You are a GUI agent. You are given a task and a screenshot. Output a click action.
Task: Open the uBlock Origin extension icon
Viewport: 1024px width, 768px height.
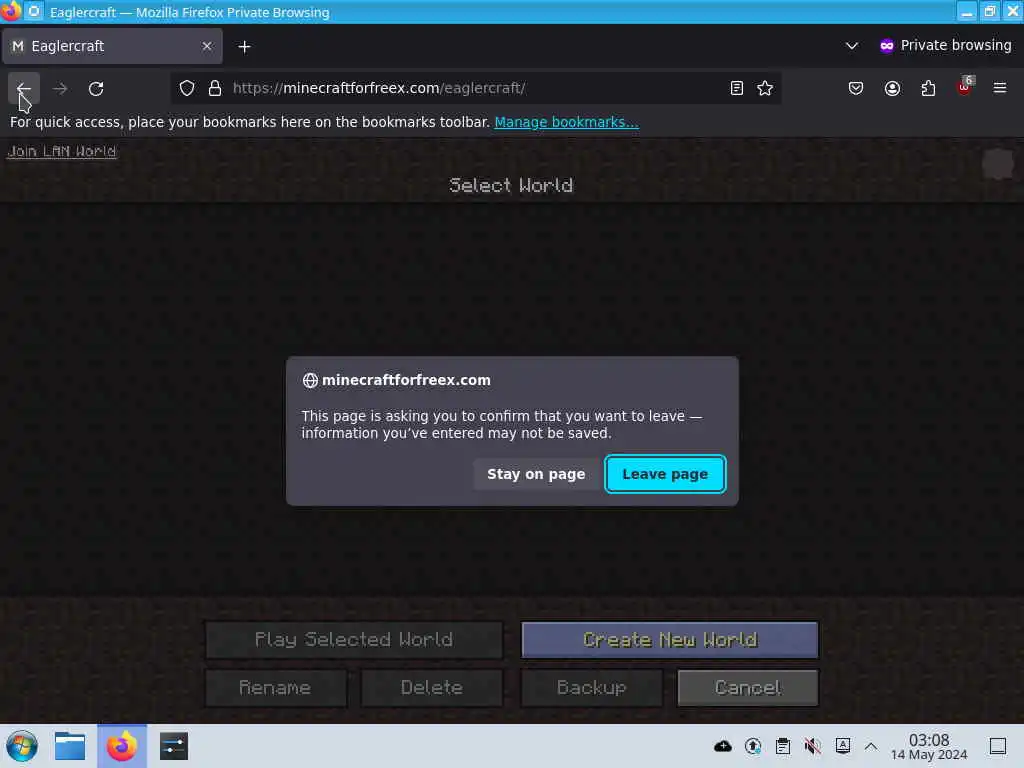pos(965,87)
